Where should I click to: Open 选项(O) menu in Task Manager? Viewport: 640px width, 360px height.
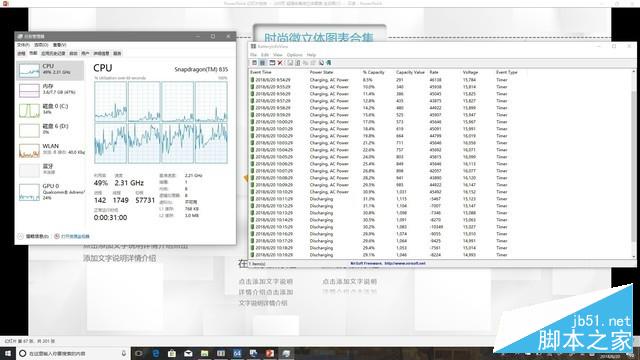pyautogui.click(x=41, y=45)
